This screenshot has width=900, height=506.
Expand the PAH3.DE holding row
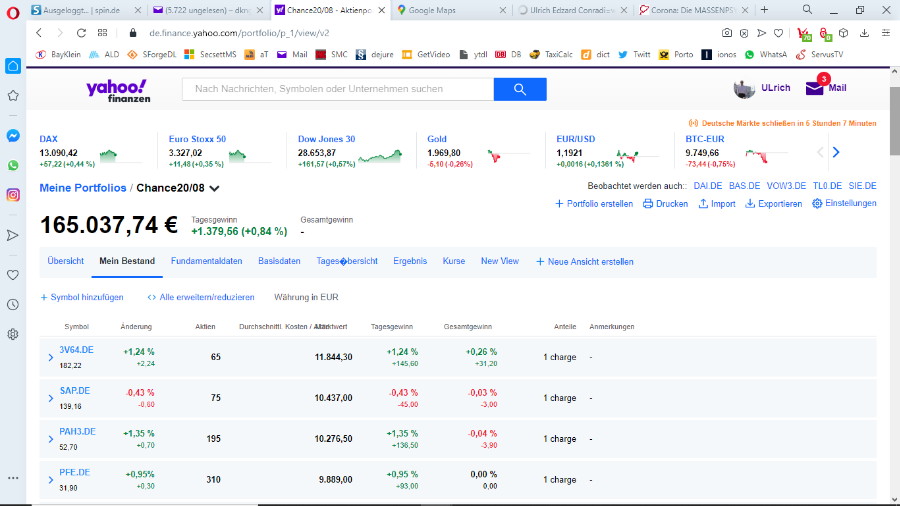tap(51, 439)
